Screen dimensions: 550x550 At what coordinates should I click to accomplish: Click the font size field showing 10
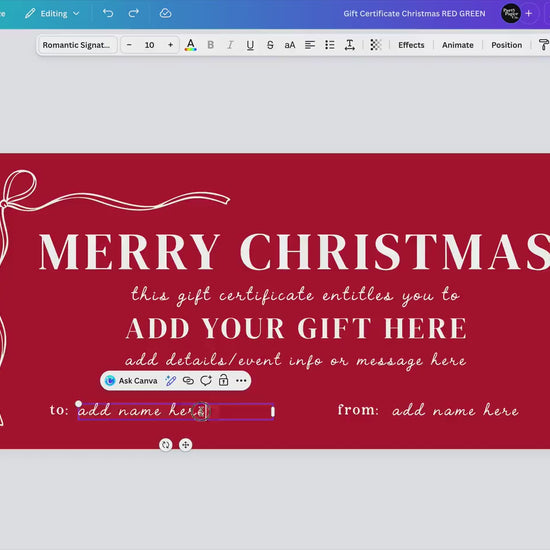tap(149, 45)
